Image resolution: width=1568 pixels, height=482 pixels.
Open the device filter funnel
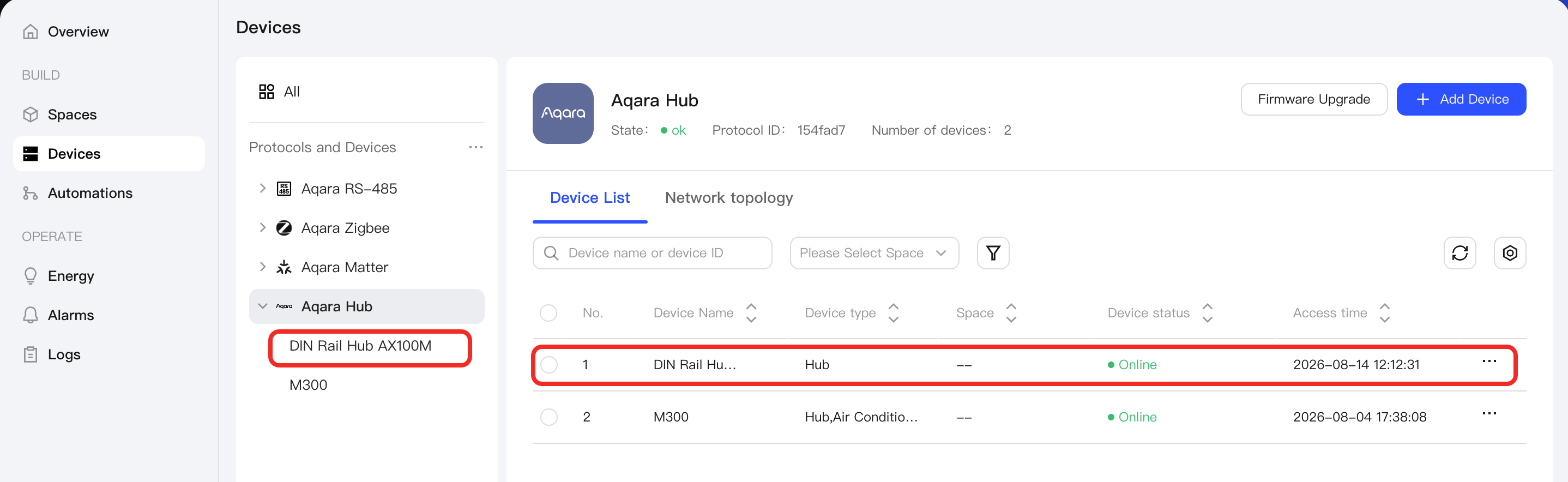pyautogui.click(x=993, y=252)
